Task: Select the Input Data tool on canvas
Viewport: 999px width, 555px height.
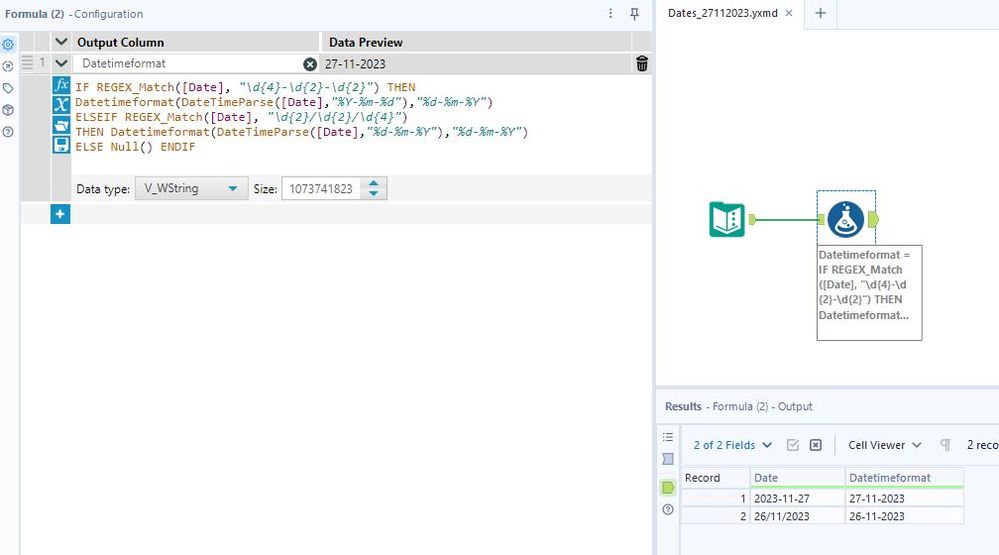Action: point(727,219)
